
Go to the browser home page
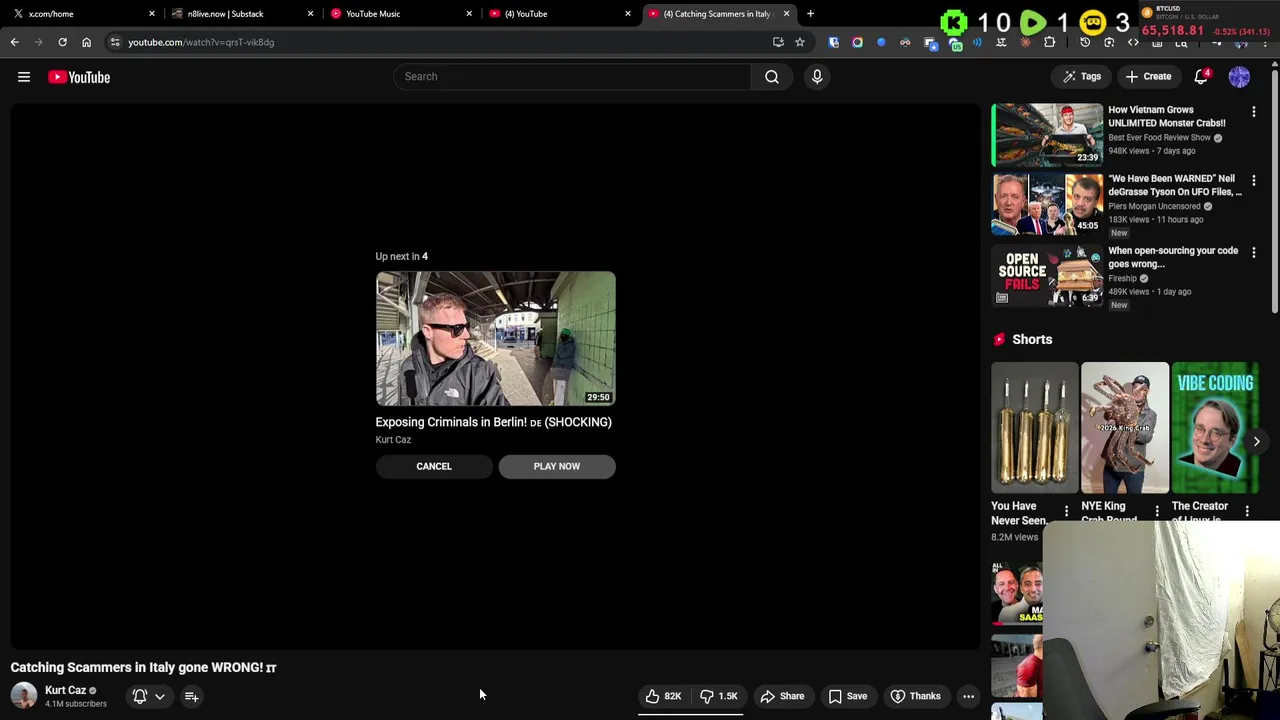point(86,42)
